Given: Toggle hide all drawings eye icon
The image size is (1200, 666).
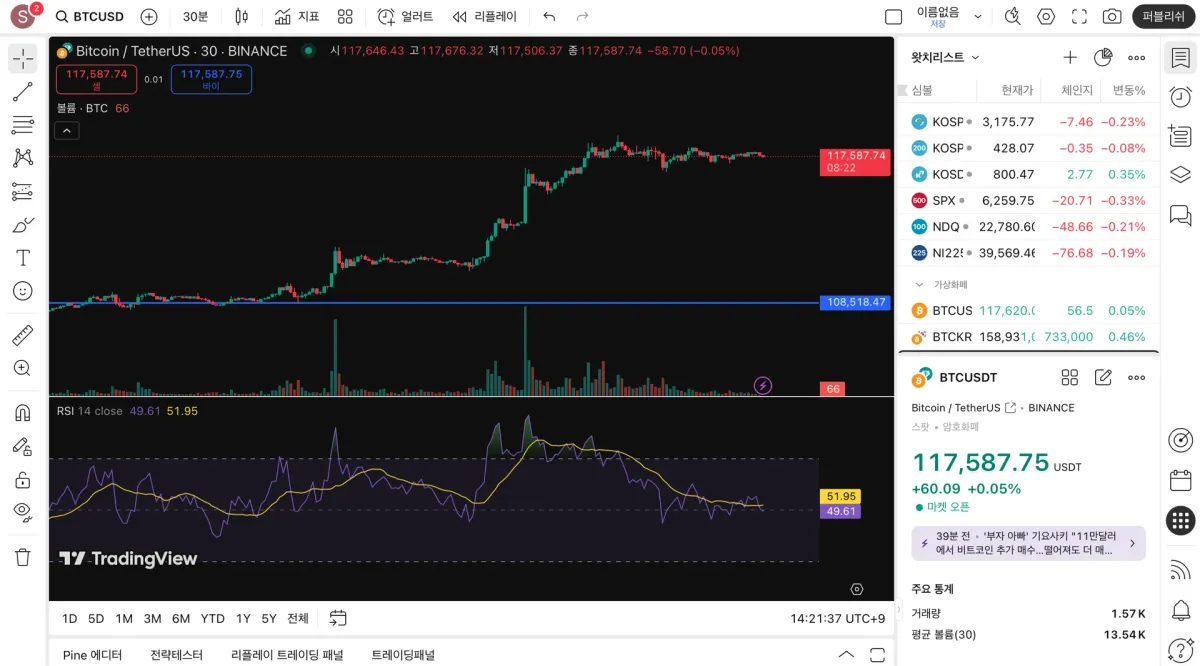Looking at the screenshot, I should point(22,512).
